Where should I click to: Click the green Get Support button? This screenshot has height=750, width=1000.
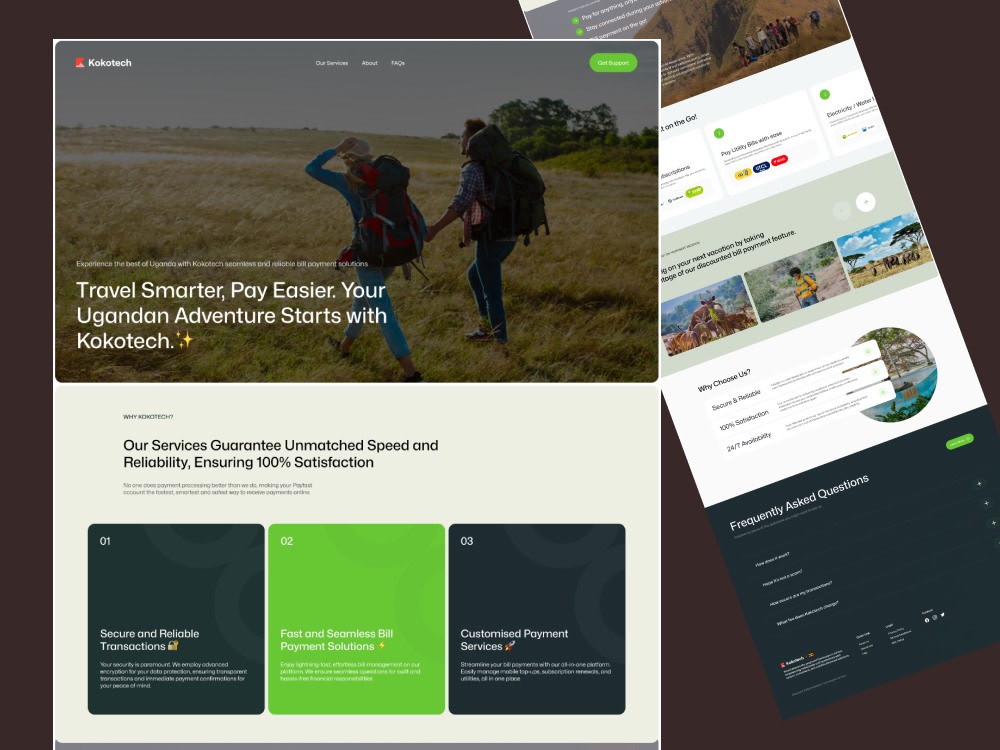613,62
